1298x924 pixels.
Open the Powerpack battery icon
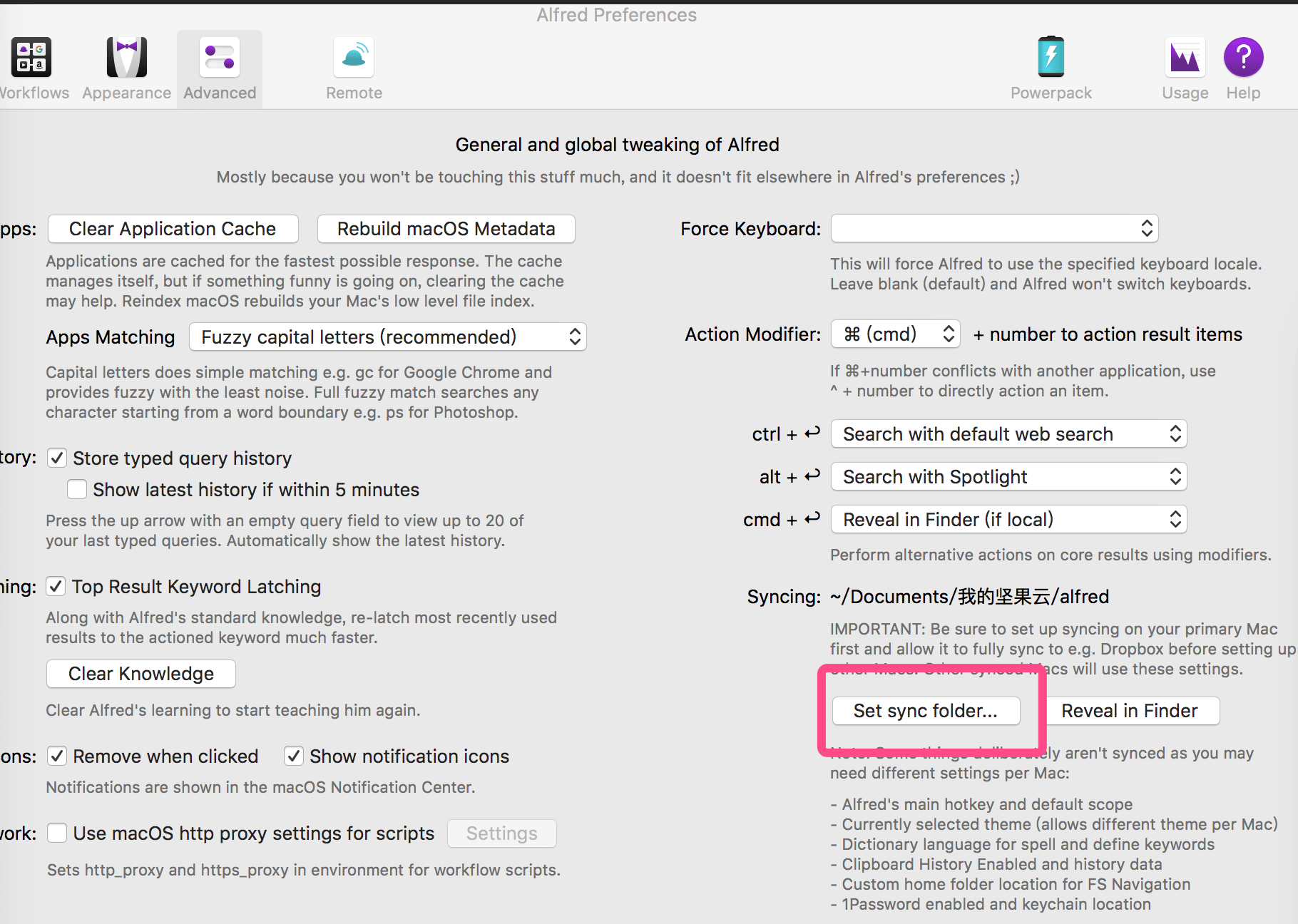1051,57
